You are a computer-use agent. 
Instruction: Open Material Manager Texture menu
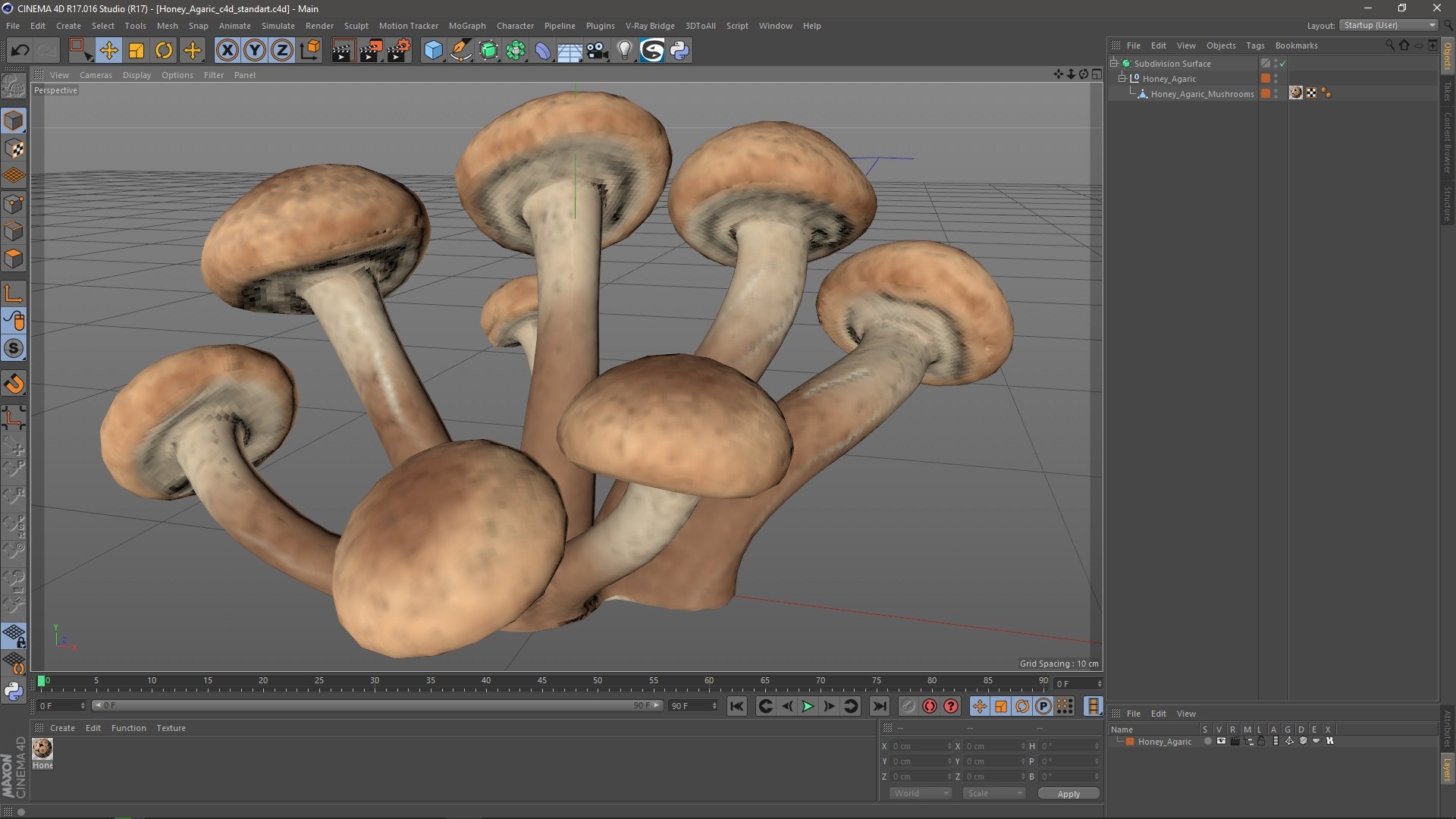(x=171, y=728)
